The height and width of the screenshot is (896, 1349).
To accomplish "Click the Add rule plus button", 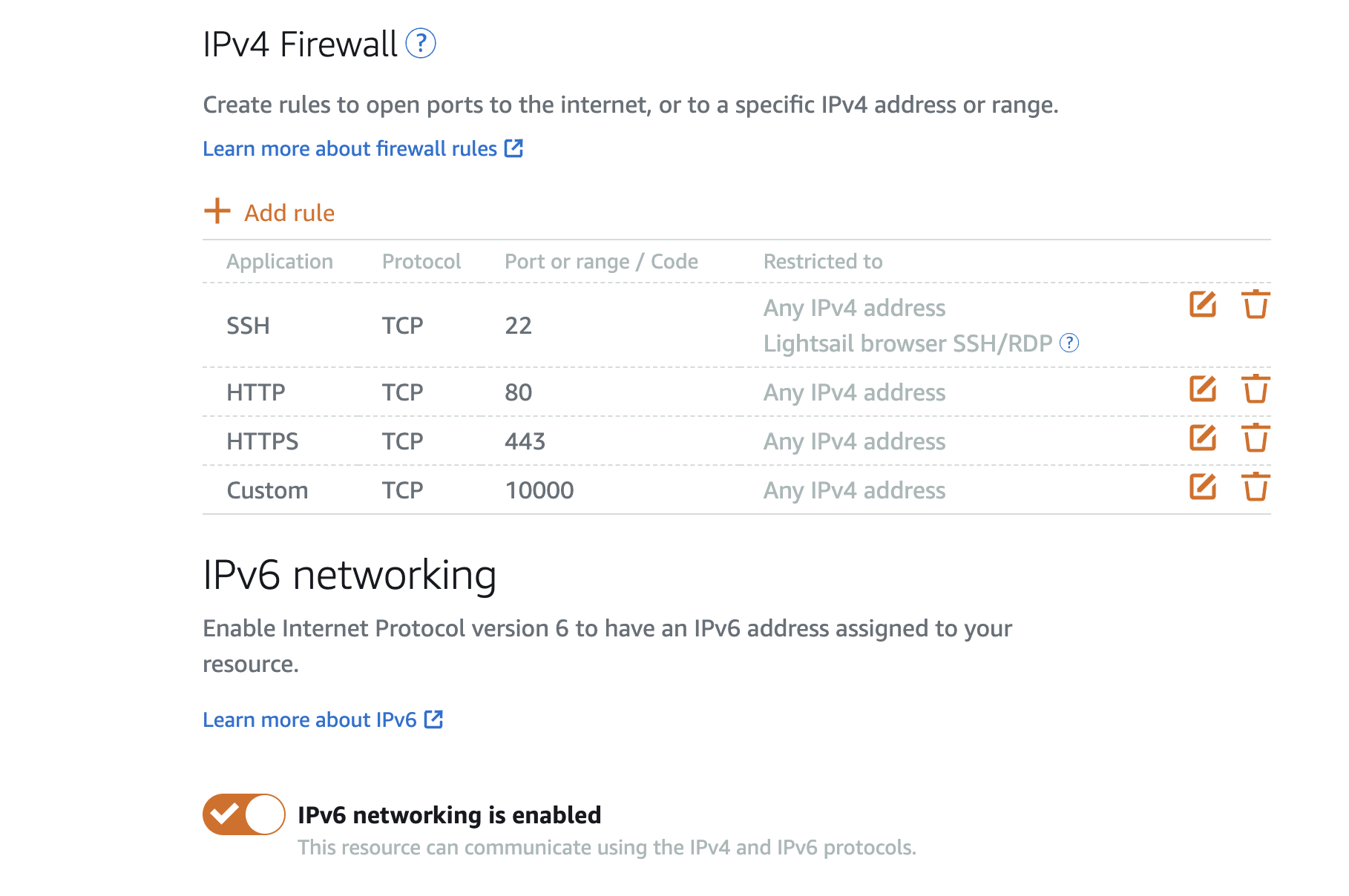I will [217, 211].
